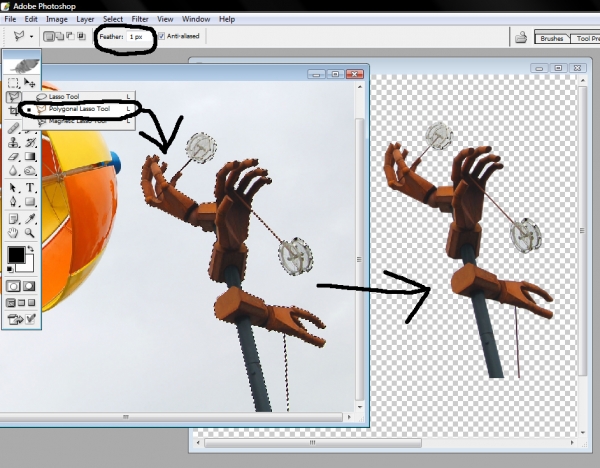Viewport: 600px width, 468px height.
Task: Click the black foreground color swatch
Action: pyautogui.click(x=16, y=255)
